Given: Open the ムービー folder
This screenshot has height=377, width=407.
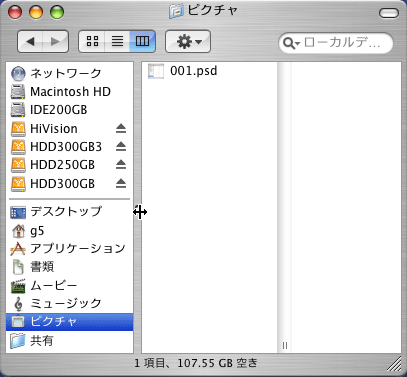Looking at the screenshot, I should pos(69,285).
